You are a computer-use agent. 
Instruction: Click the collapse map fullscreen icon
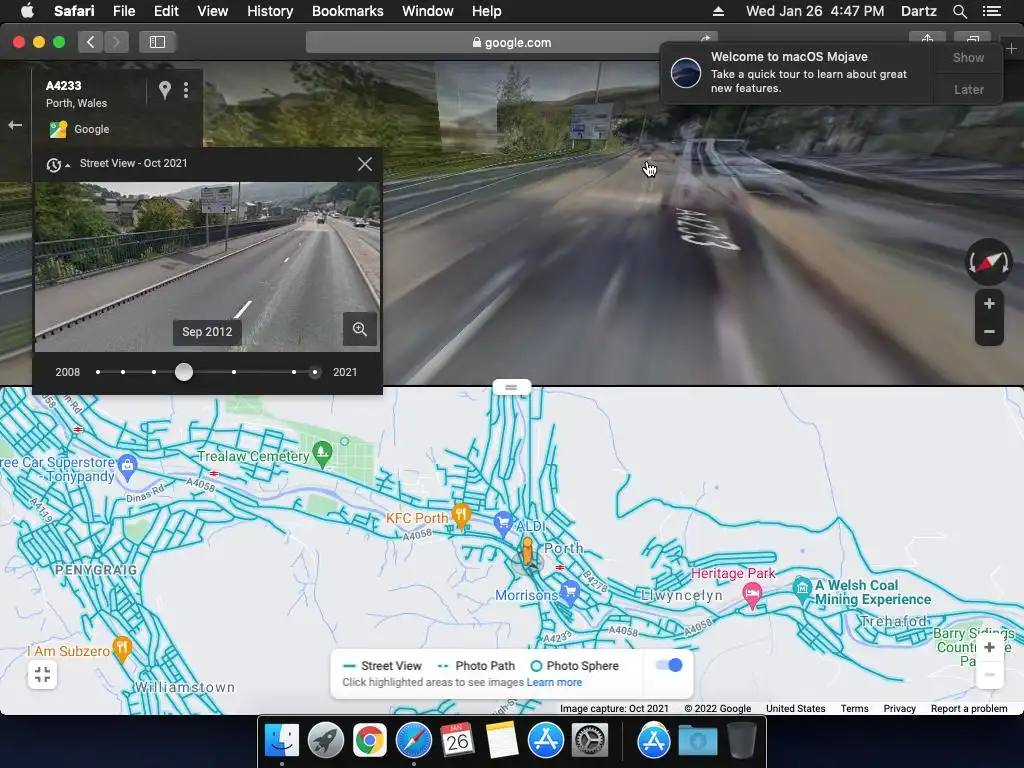click(x=42, y=675)
